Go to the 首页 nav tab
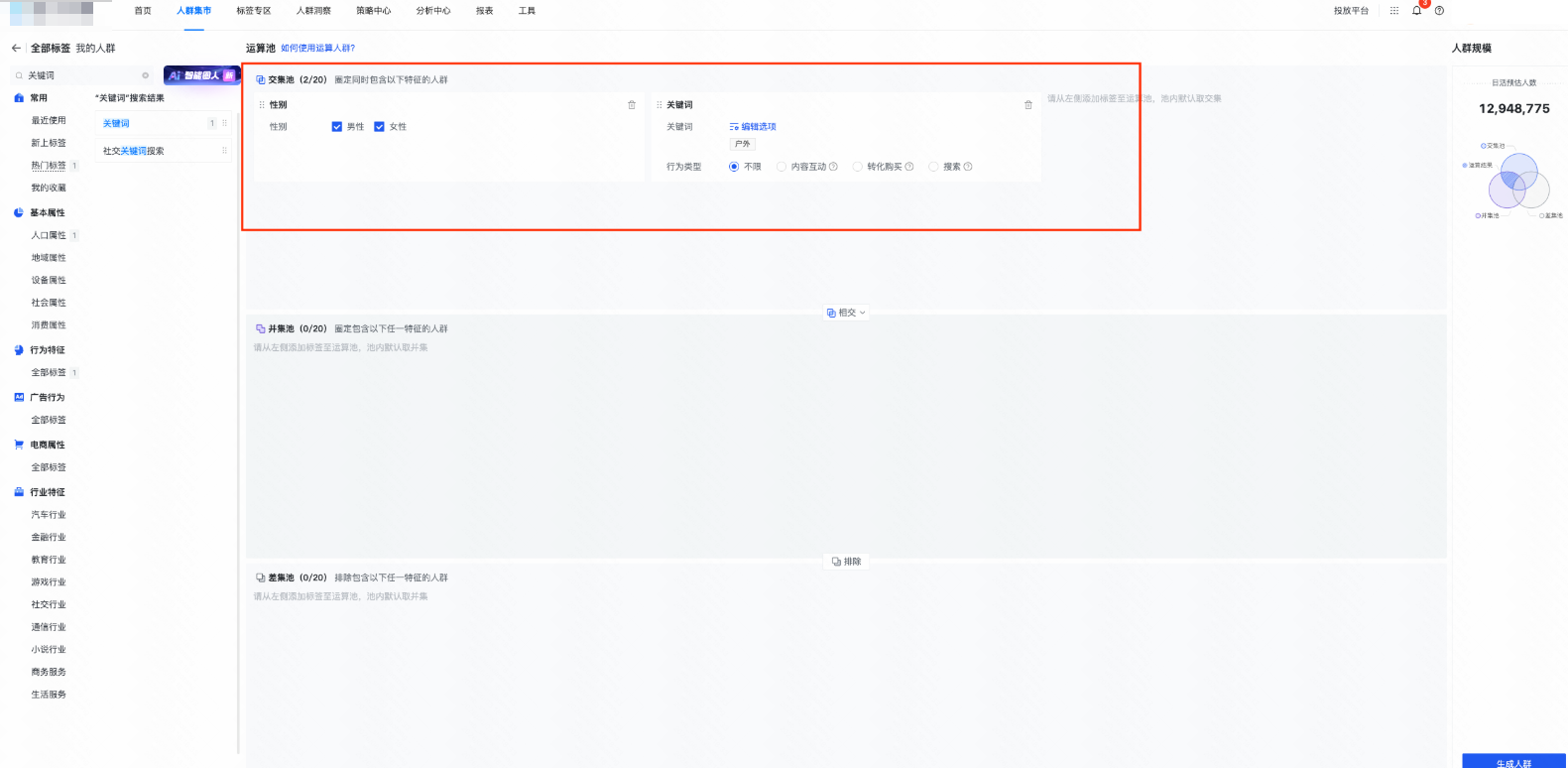 point(143,11)
